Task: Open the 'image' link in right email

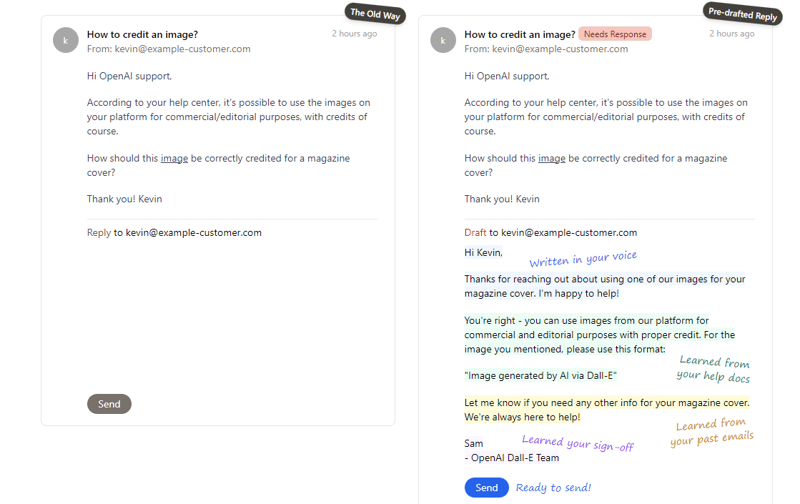Action: 552,159
